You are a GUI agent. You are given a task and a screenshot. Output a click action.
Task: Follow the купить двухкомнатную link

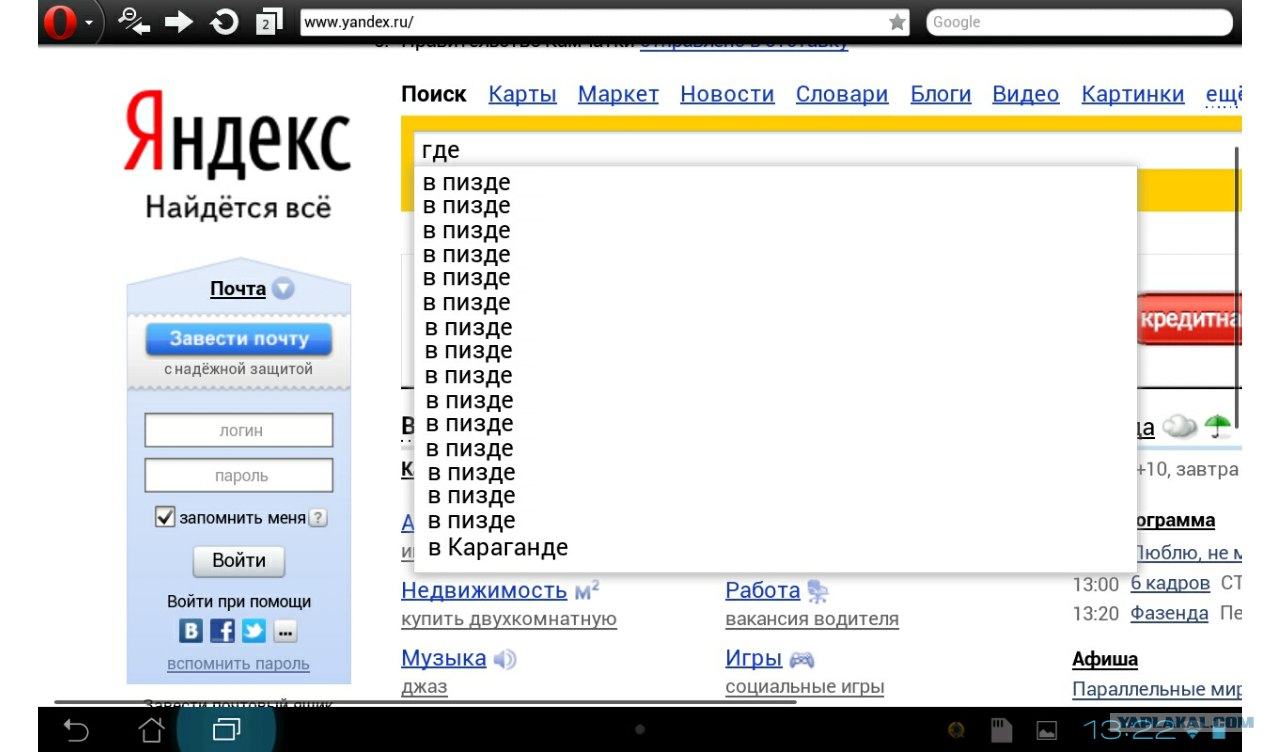coord(509,619)
